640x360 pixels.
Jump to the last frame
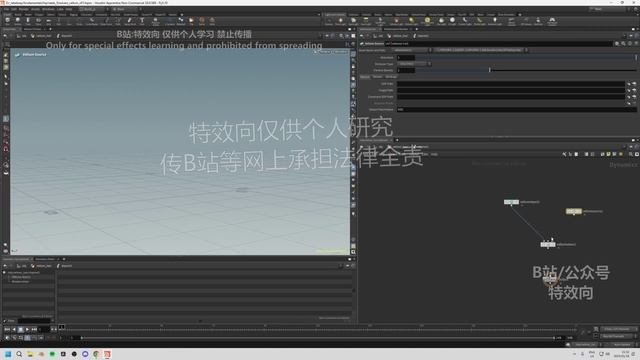pos(34,329)
